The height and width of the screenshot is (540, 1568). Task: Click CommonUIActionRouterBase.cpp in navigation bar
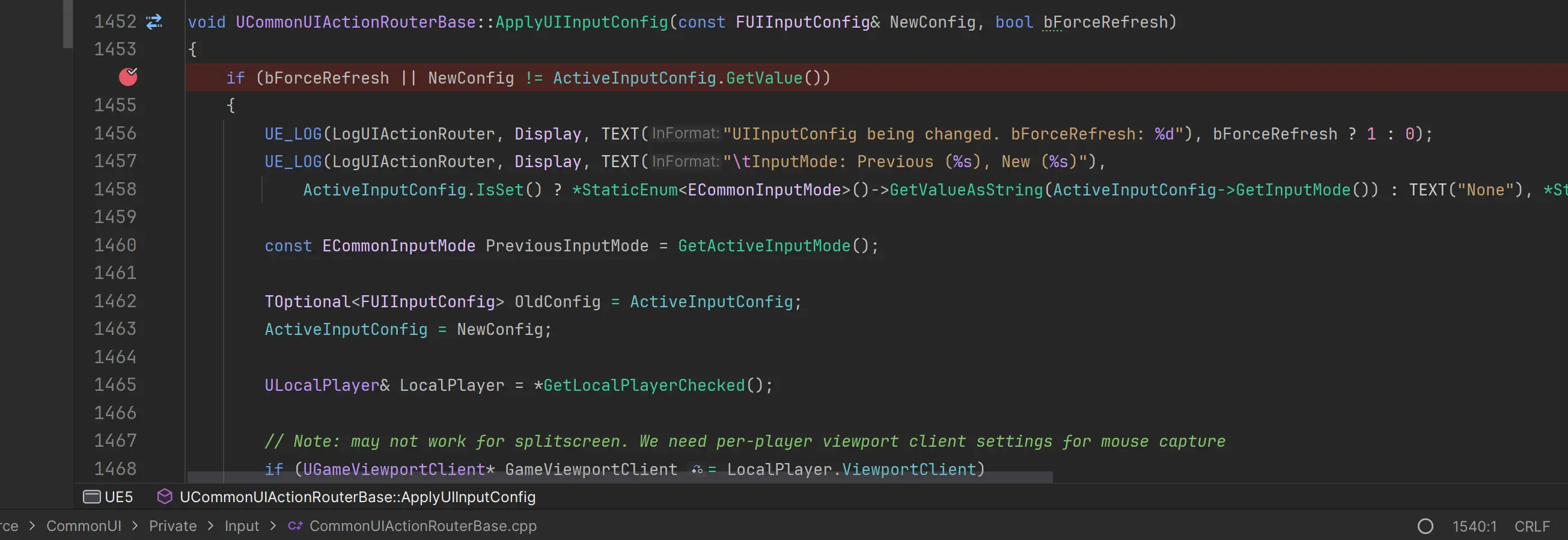(x=423, y=526)
